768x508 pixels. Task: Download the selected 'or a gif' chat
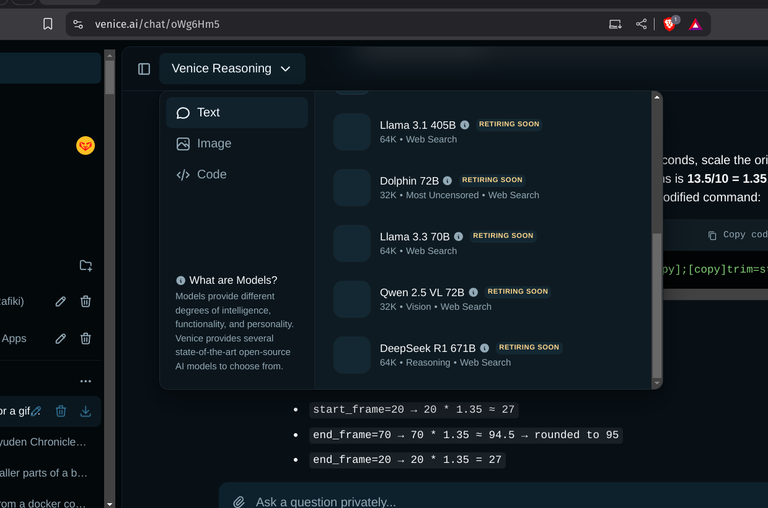(x=86, y=411)
